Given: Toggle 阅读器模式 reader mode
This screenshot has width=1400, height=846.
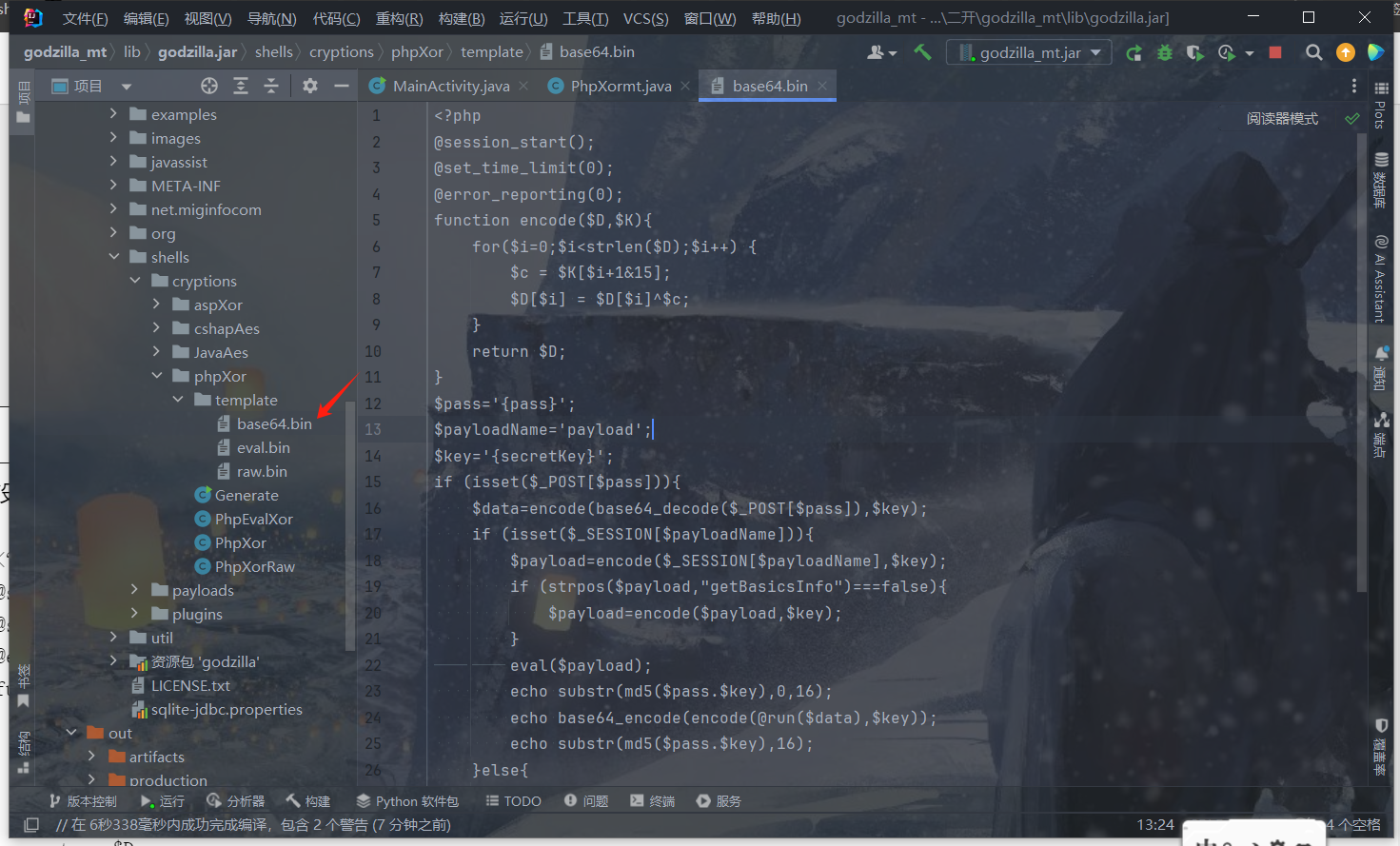Looking at the screenshot, I should click(1282, 119).
